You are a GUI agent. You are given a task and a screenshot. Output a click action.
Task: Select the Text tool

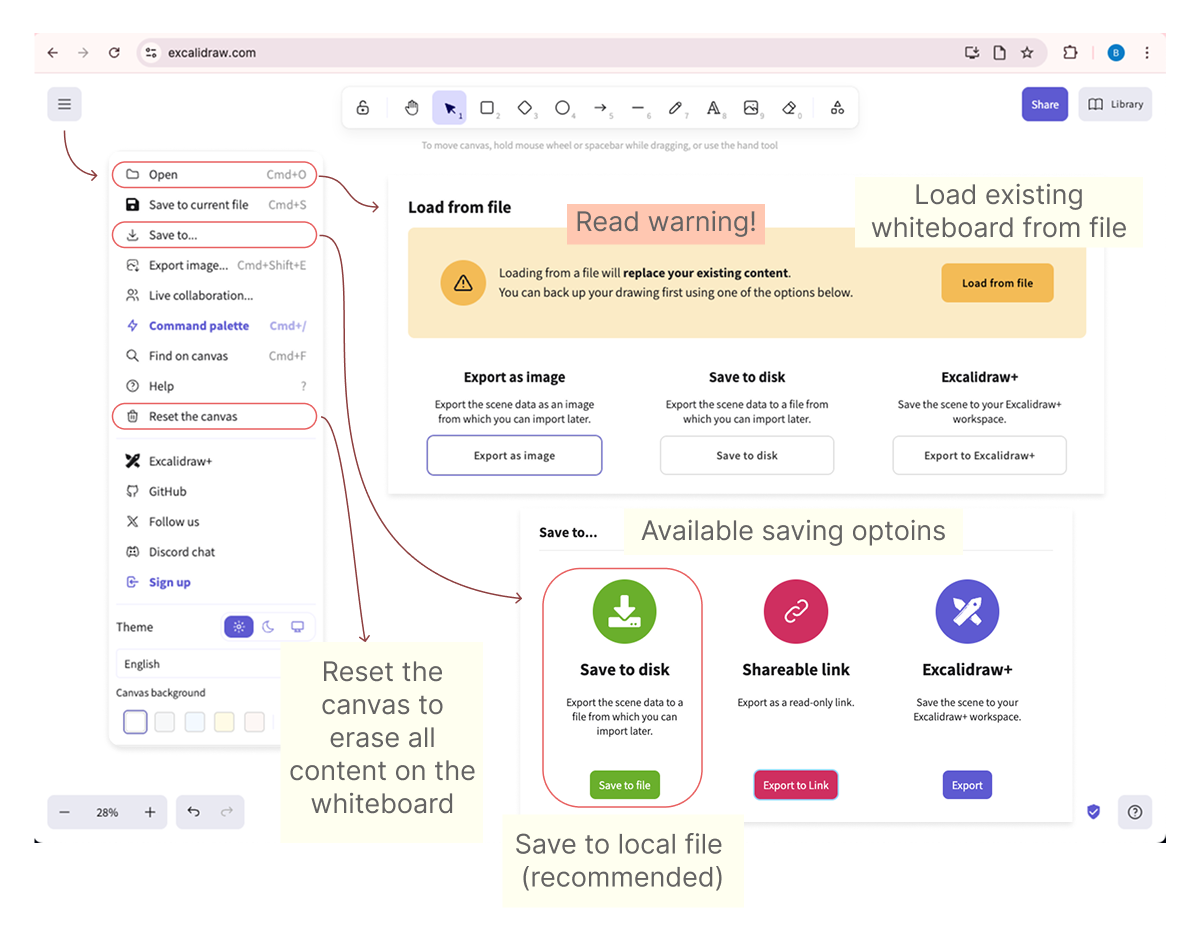pos(713,108)
